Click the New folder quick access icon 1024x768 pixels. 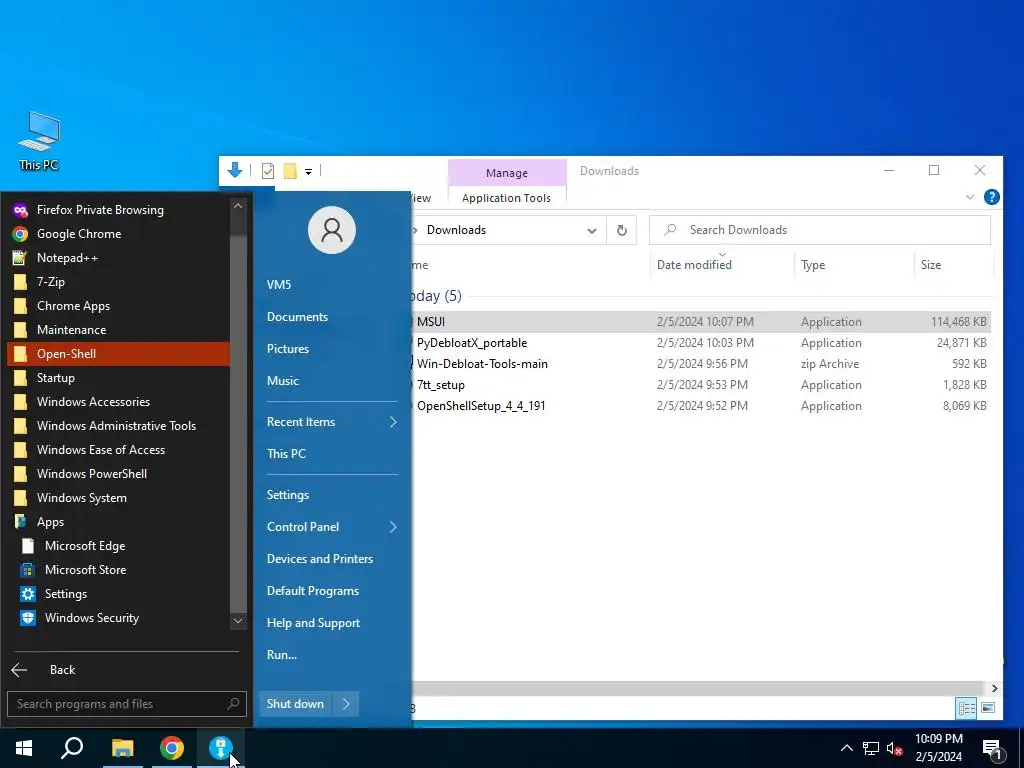click(291, 171)
